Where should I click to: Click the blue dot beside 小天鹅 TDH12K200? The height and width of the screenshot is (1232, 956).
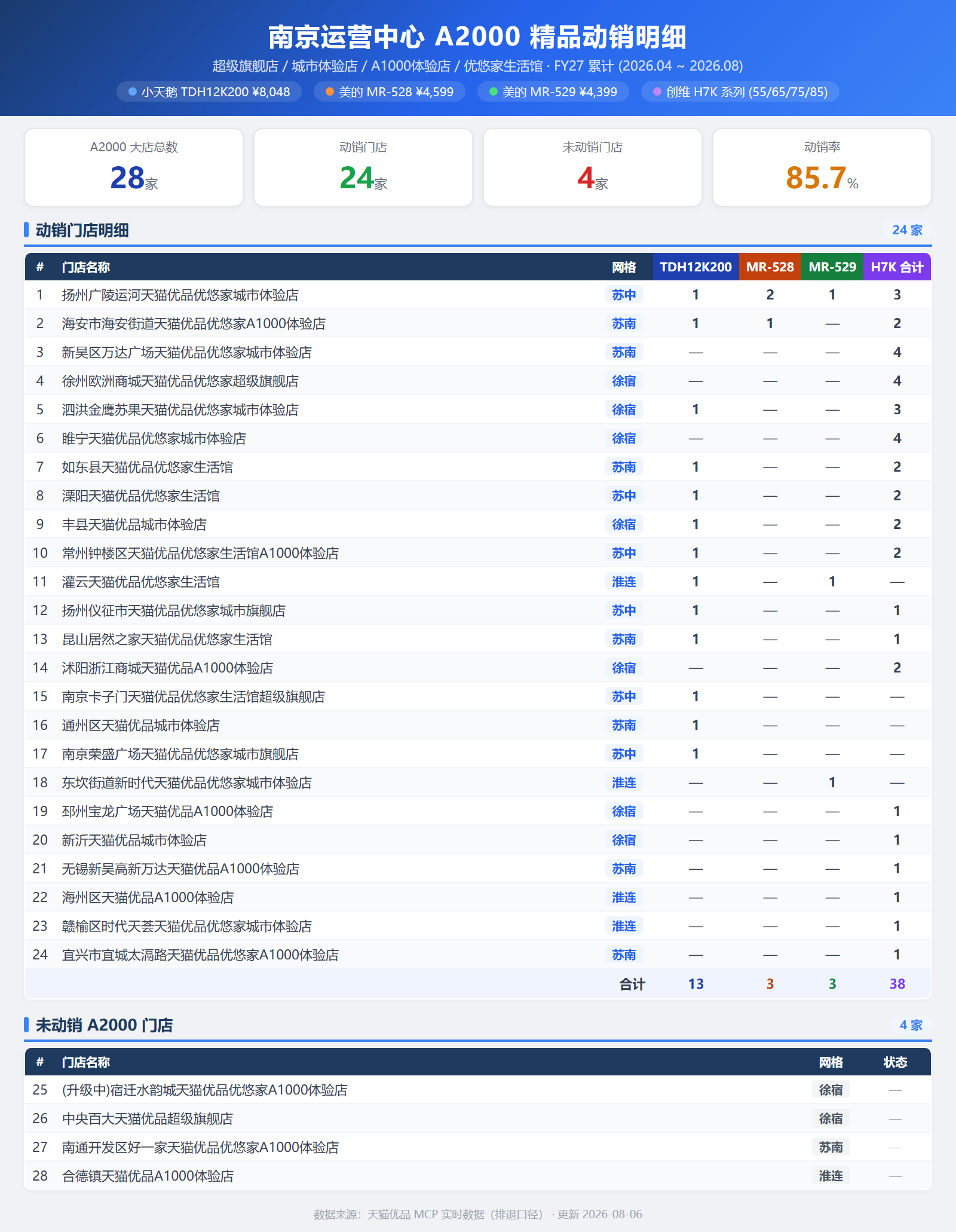tap(133, 92)
